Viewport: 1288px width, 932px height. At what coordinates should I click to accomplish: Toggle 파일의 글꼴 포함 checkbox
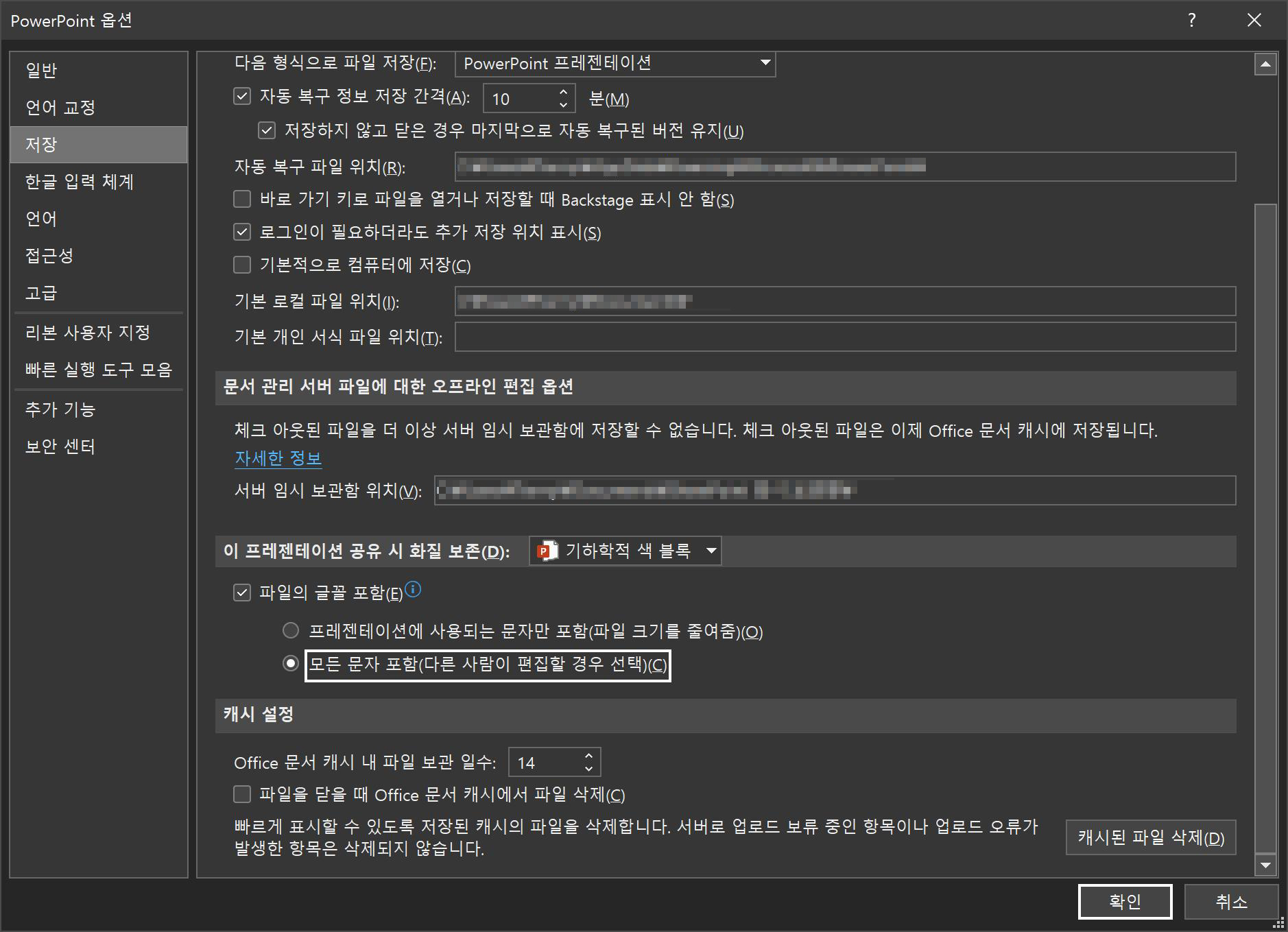click(242, 593)
